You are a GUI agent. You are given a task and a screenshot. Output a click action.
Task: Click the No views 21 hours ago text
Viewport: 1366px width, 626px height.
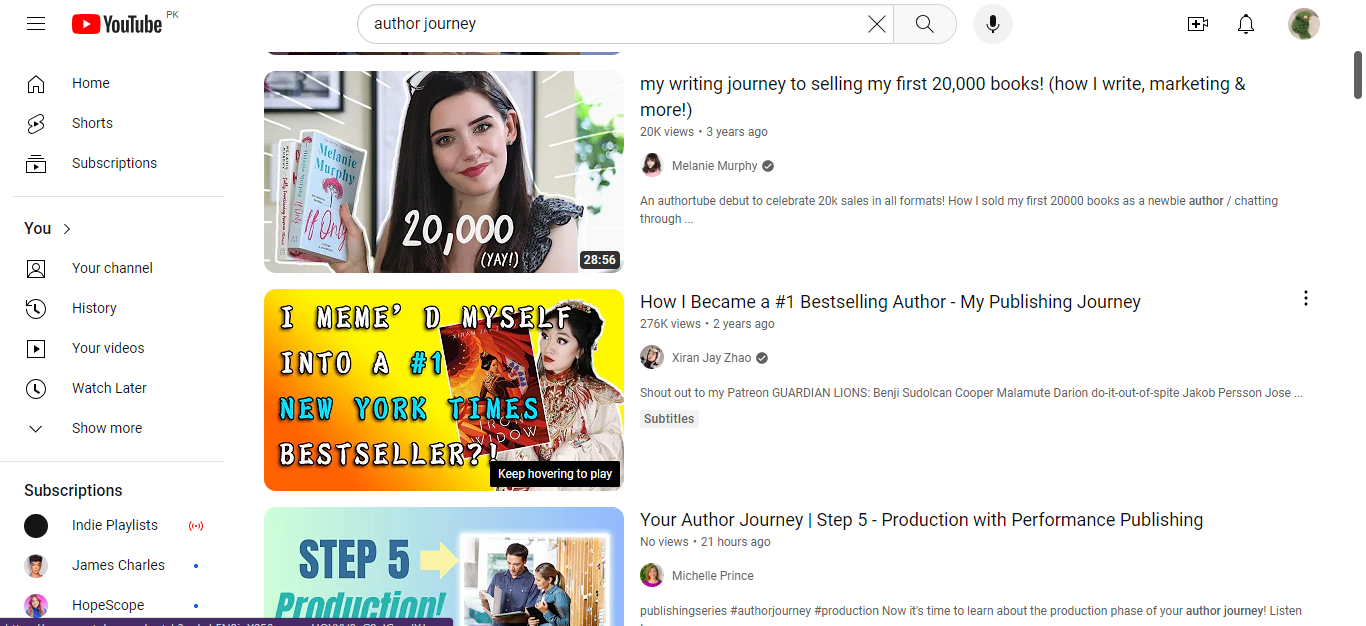pyautogui.click(x=705, y=542)
